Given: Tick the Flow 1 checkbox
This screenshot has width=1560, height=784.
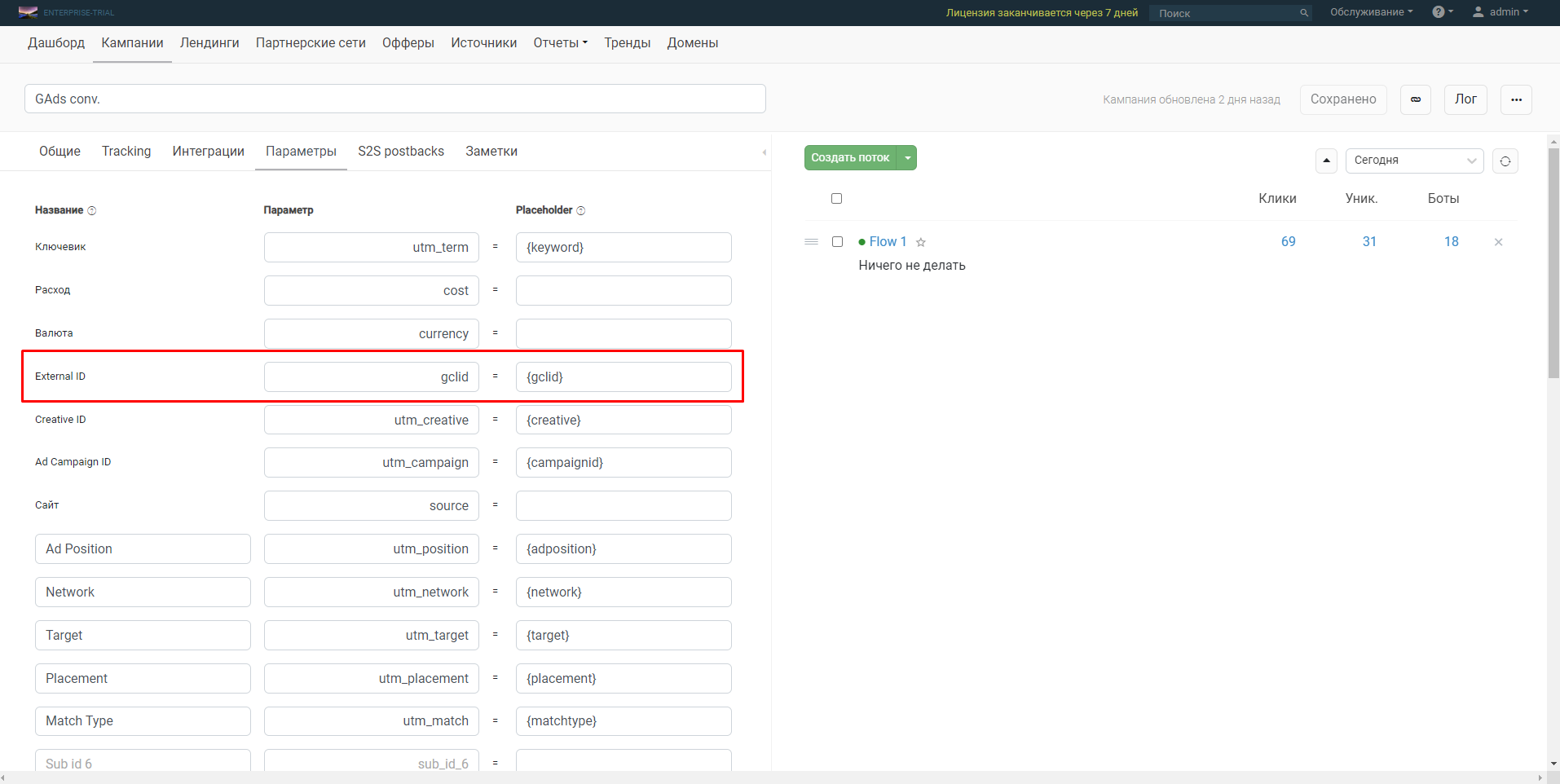Looking at the screenshot, I should pyautogui.click(x=837, y=241).
